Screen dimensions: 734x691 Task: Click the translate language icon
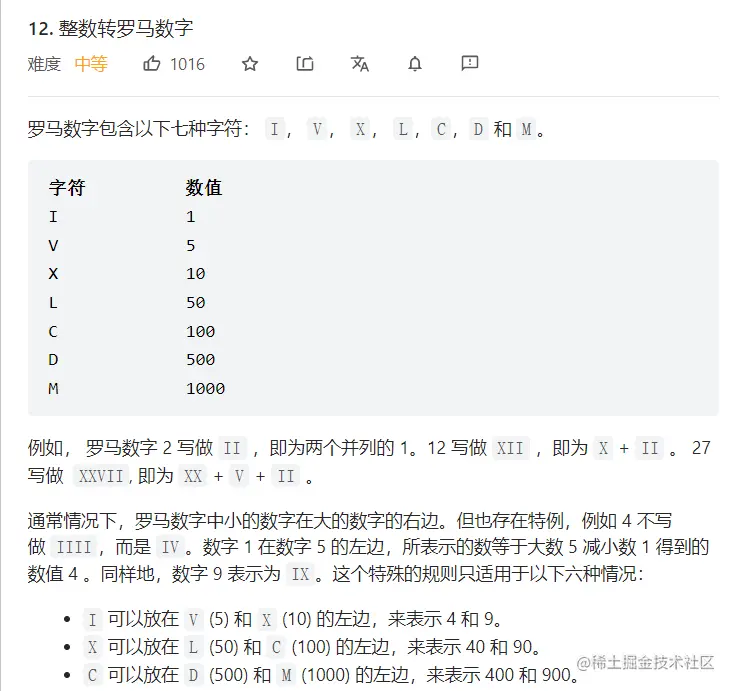360,64
